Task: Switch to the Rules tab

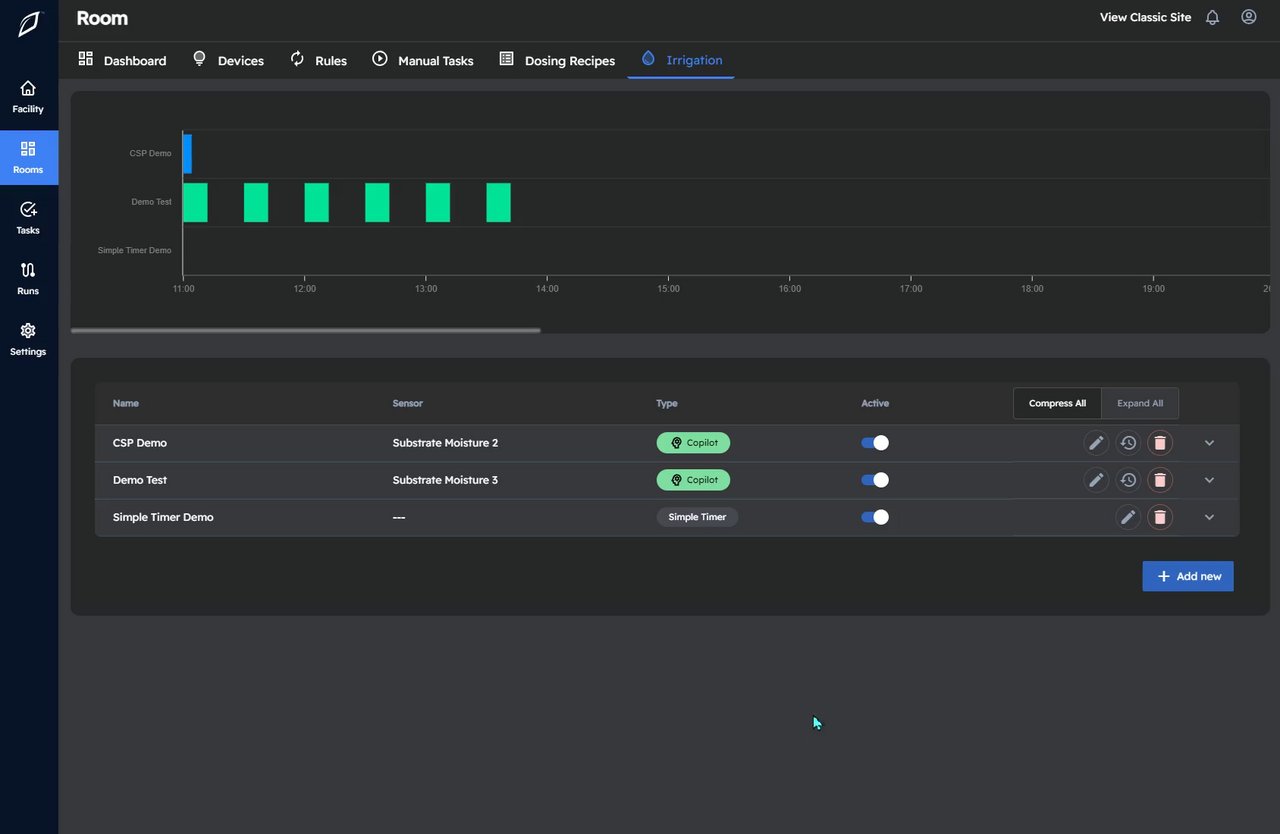Action: pyautogui.click(x=319, y=60)
